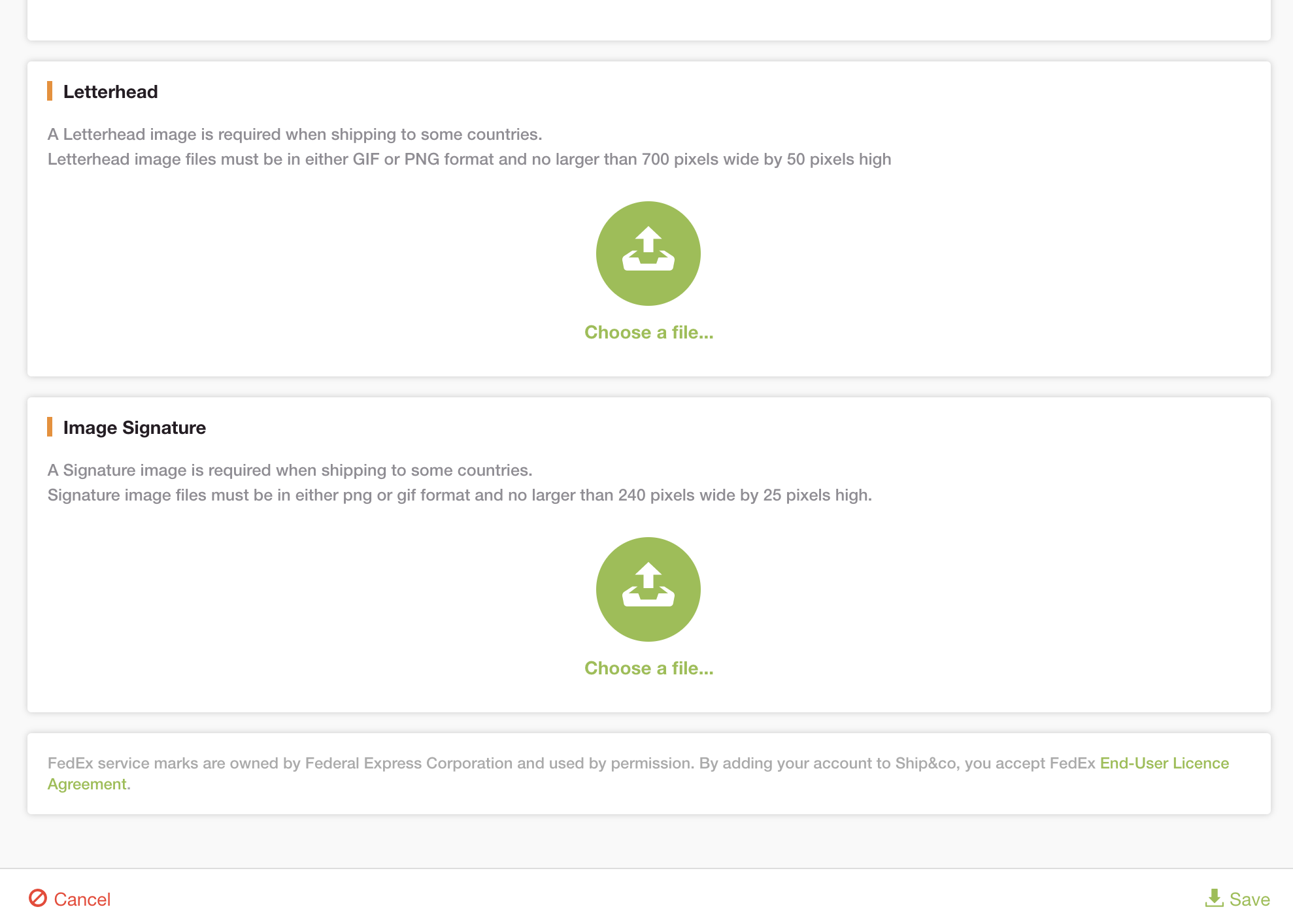
Task: Click the 'A Signature image is required' sentence
Action: pos(290,470)
